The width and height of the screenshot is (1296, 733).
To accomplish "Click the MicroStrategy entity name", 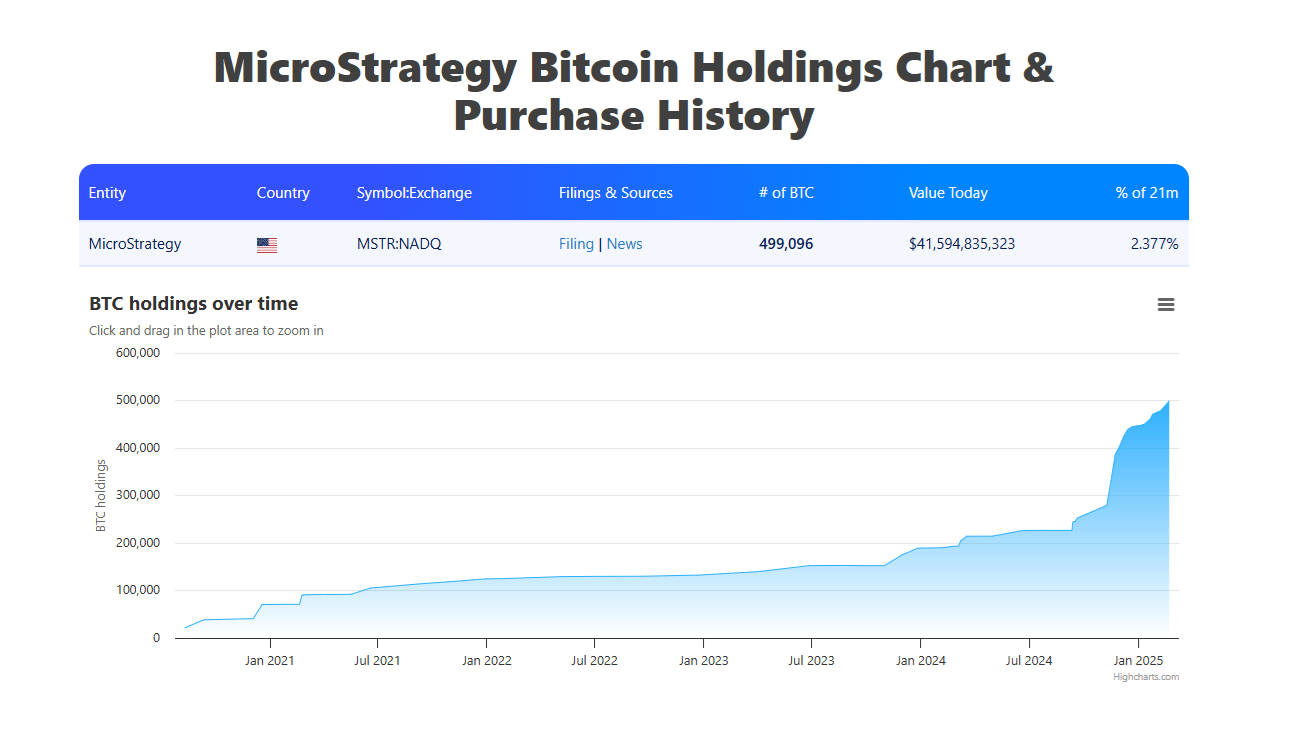I will [x=134, y=243].
